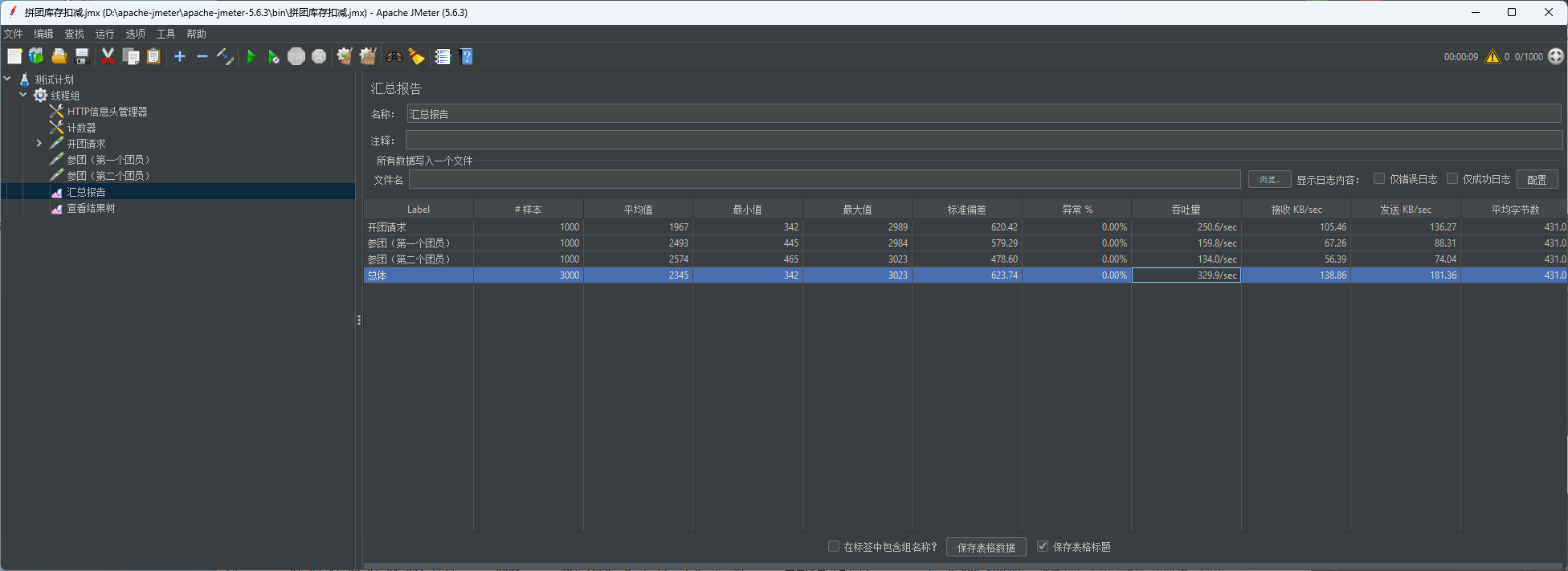Collapse the 测试计划 root node

7,79
